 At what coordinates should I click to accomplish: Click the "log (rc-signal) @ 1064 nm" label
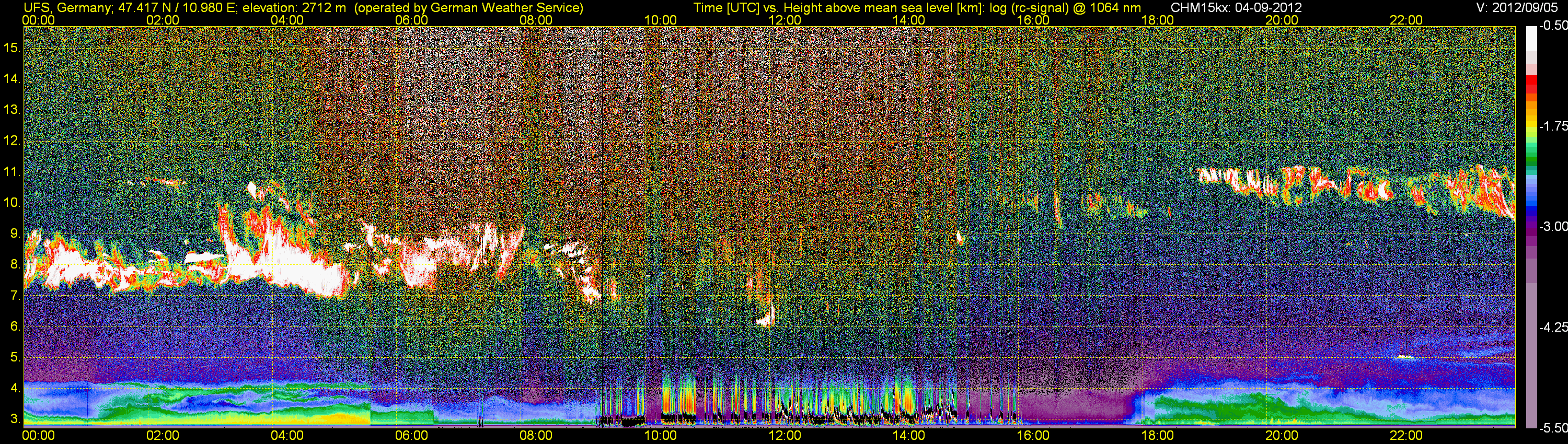tap(1065, 7)
